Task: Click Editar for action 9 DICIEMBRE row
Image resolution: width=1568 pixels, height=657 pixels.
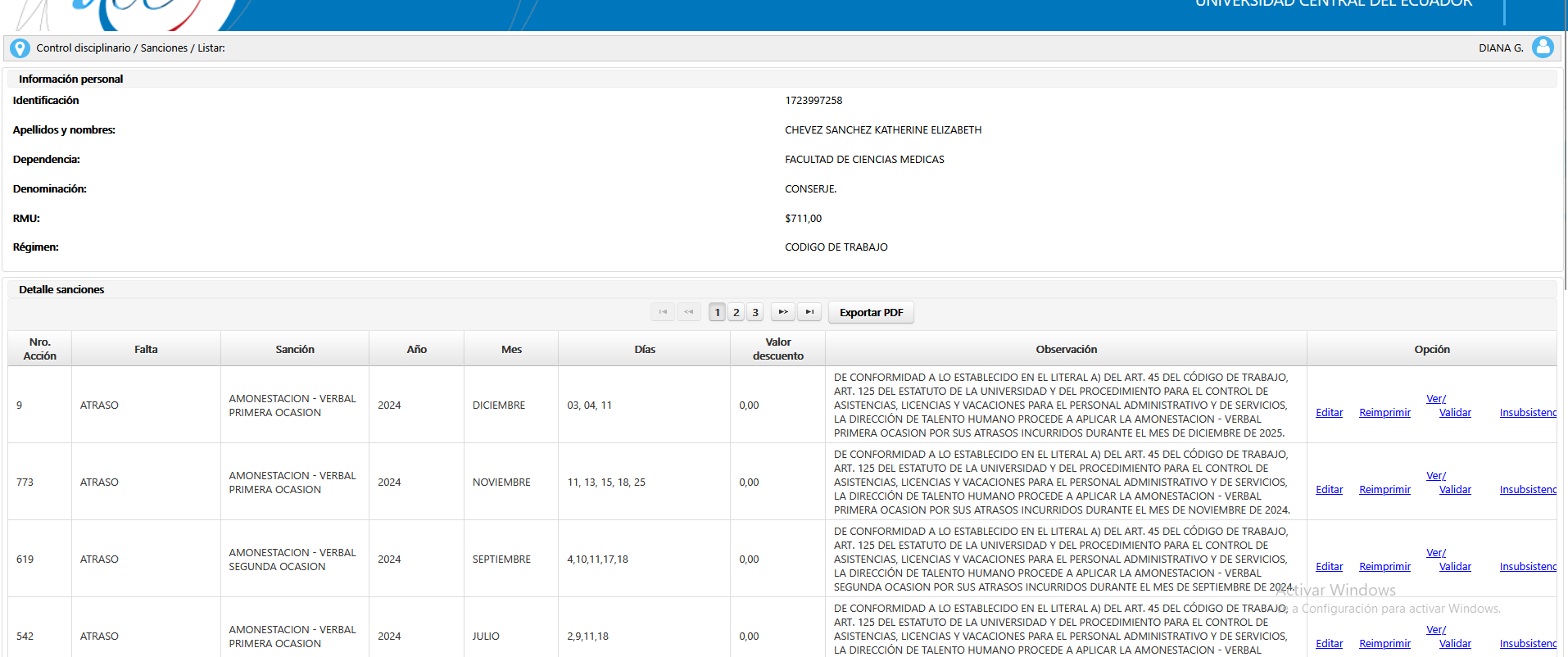Action: 1329,413
